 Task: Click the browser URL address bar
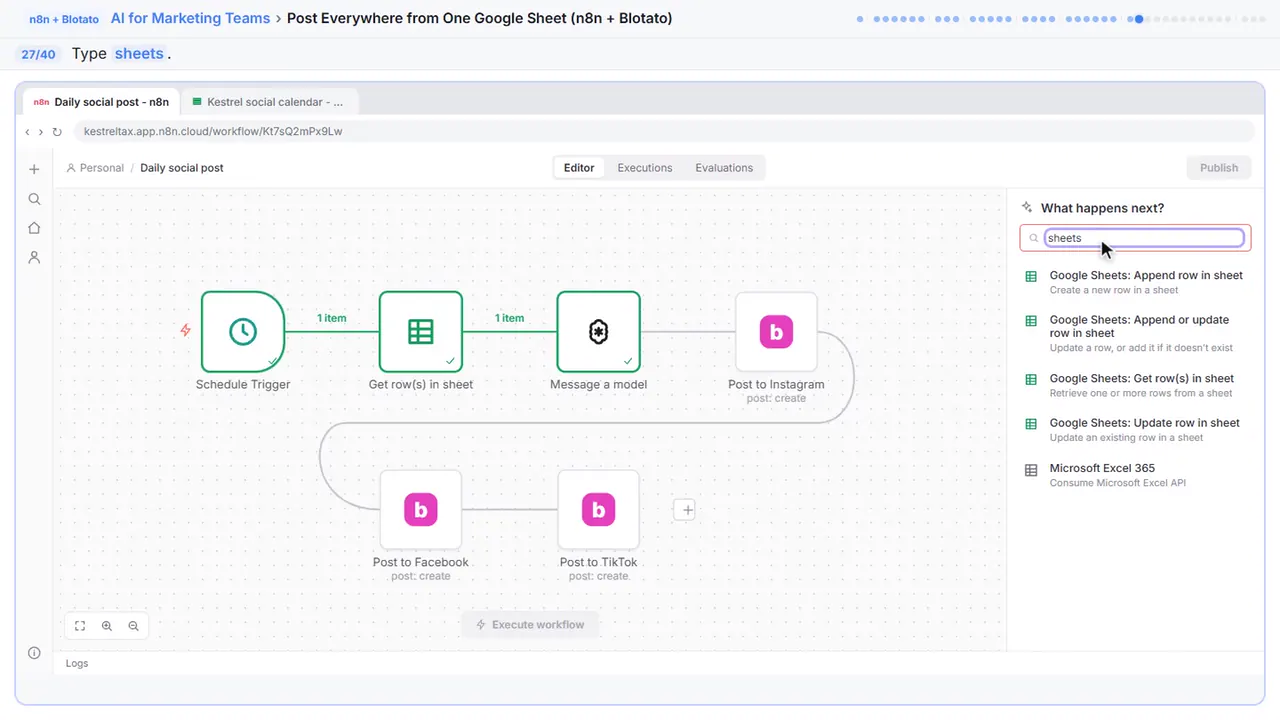click(x=664, y=131)
